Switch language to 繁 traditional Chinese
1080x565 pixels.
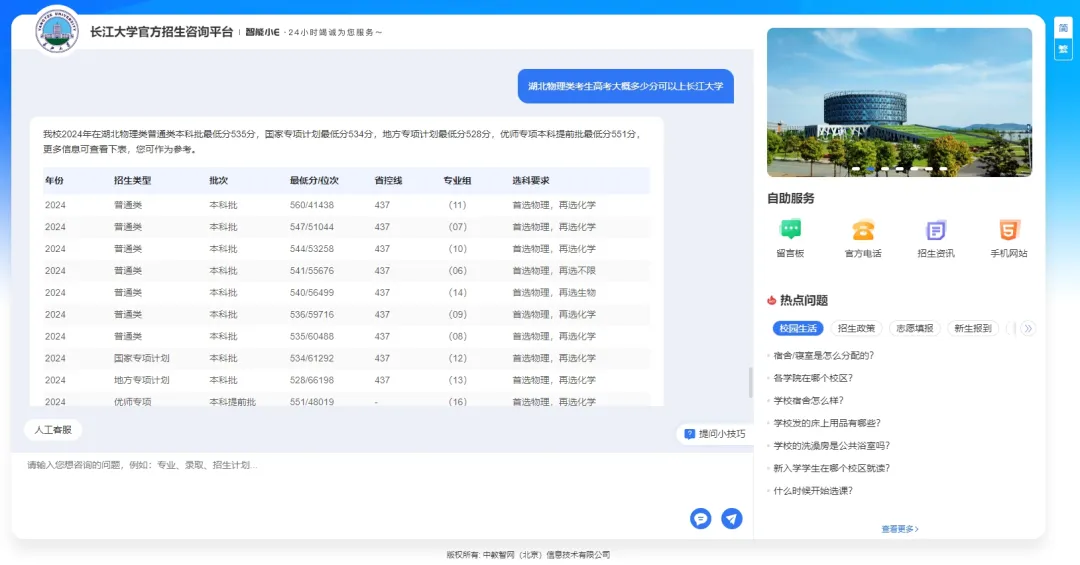pos(1062,49)
